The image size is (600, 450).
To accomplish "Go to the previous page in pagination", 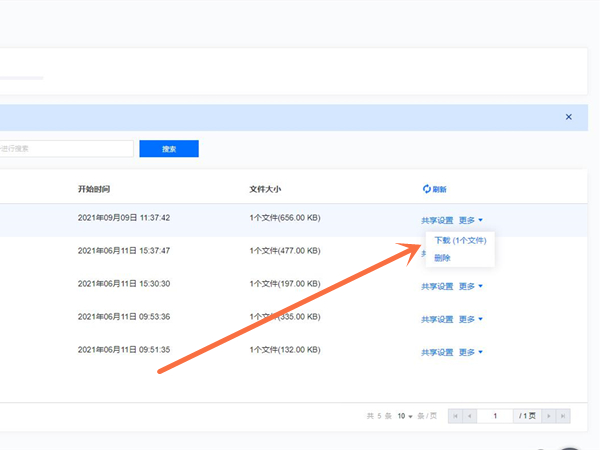I will (x=471, y=415).
